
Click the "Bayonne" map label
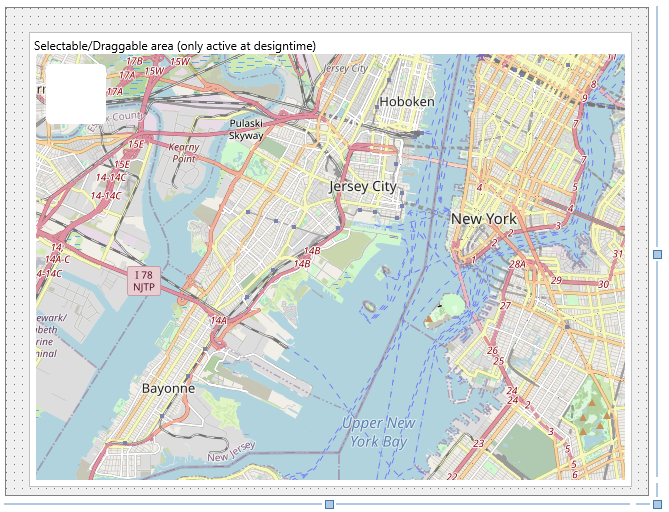(169, 388)
